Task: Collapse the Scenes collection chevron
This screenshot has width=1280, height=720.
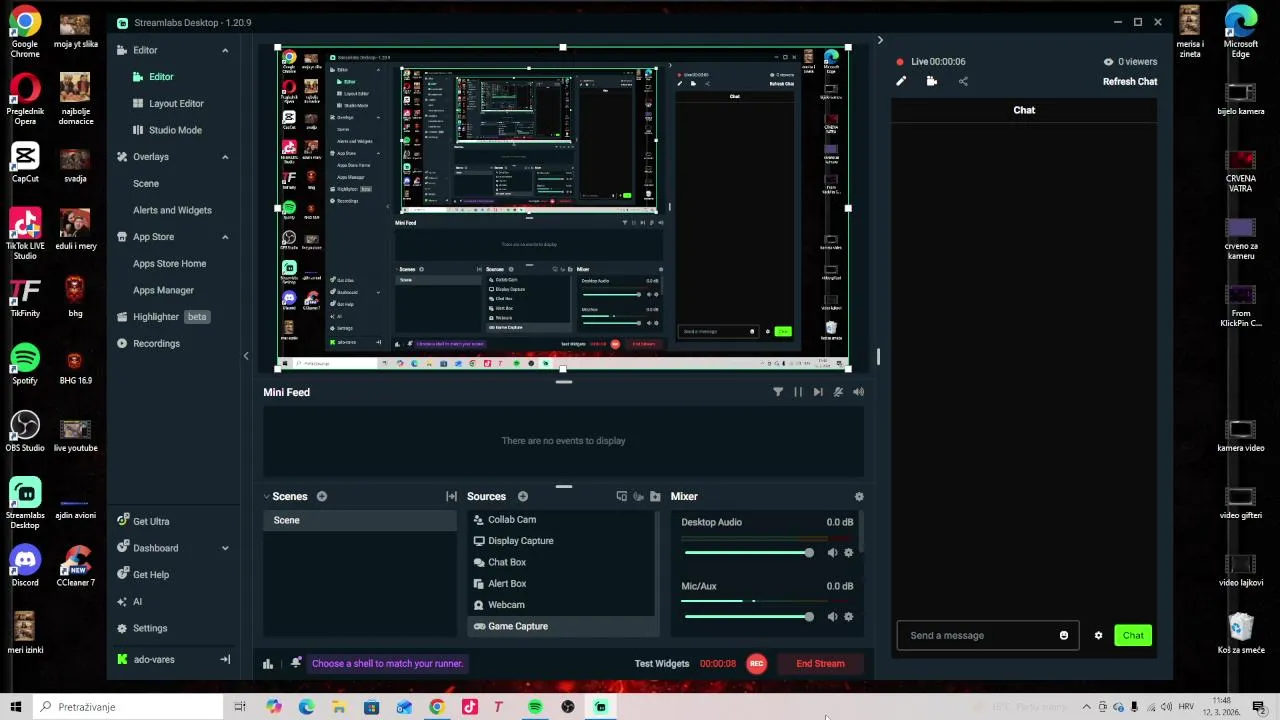Action: pos(267,496)
